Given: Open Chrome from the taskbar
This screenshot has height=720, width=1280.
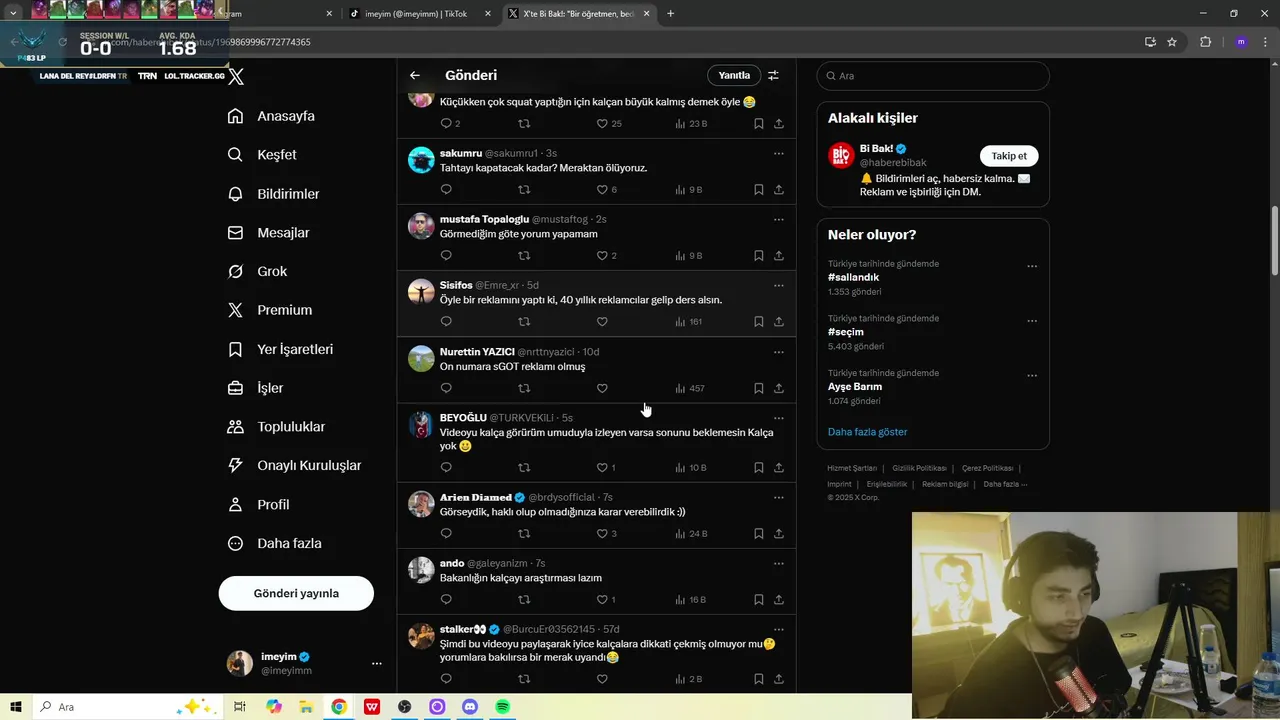Looking at the screenshot, I should coord(339,707).
